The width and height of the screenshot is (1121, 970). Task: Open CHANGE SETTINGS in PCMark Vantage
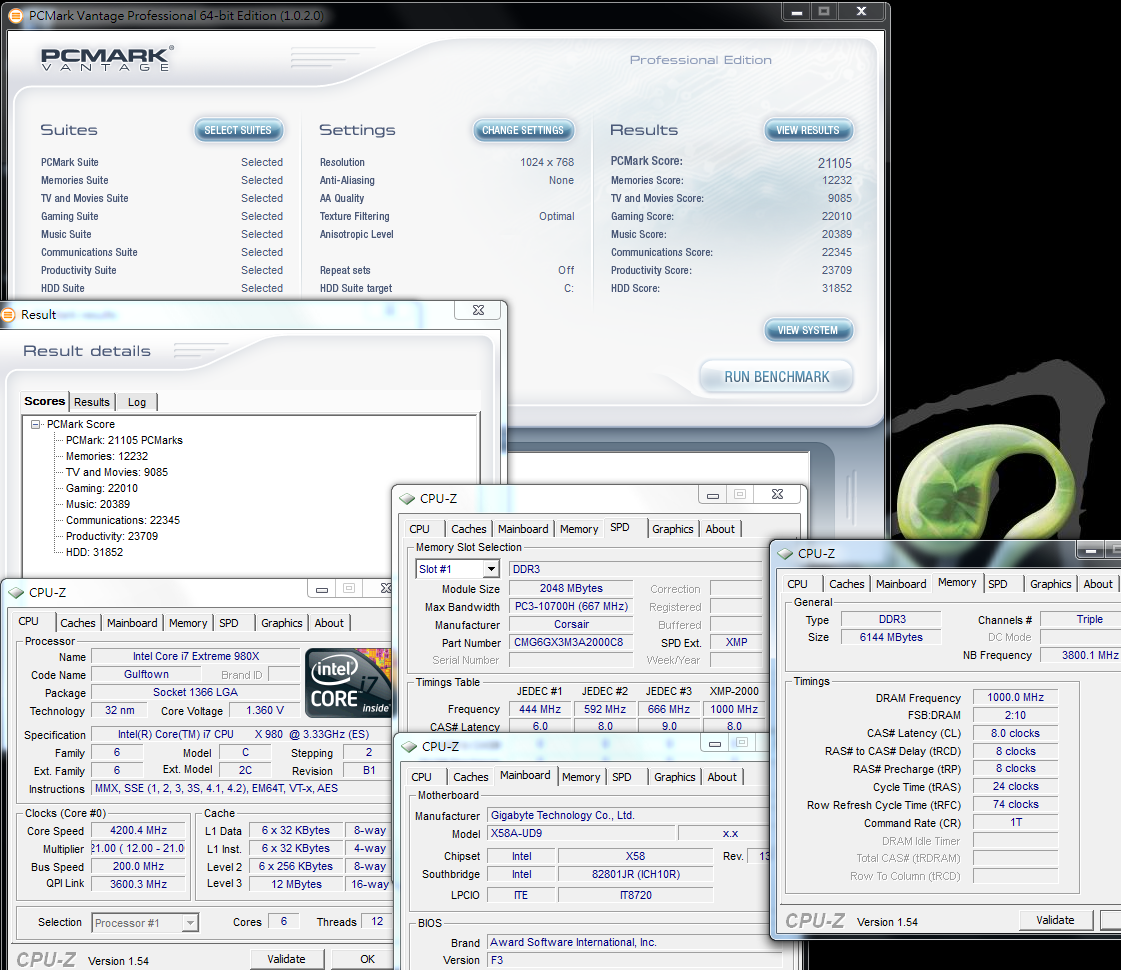pos(522,130)
